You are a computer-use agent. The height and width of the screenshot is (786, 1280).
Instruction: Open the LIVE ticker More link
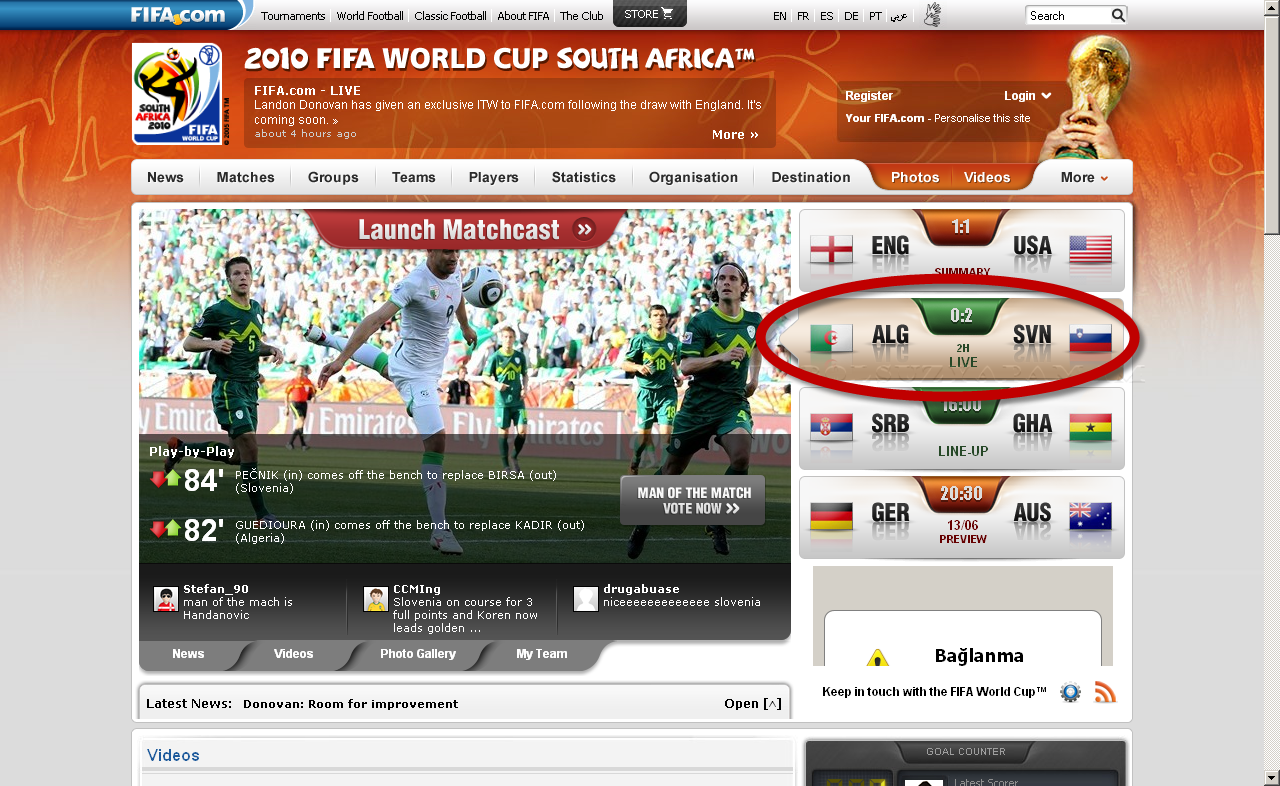click(x=735, y=135)
